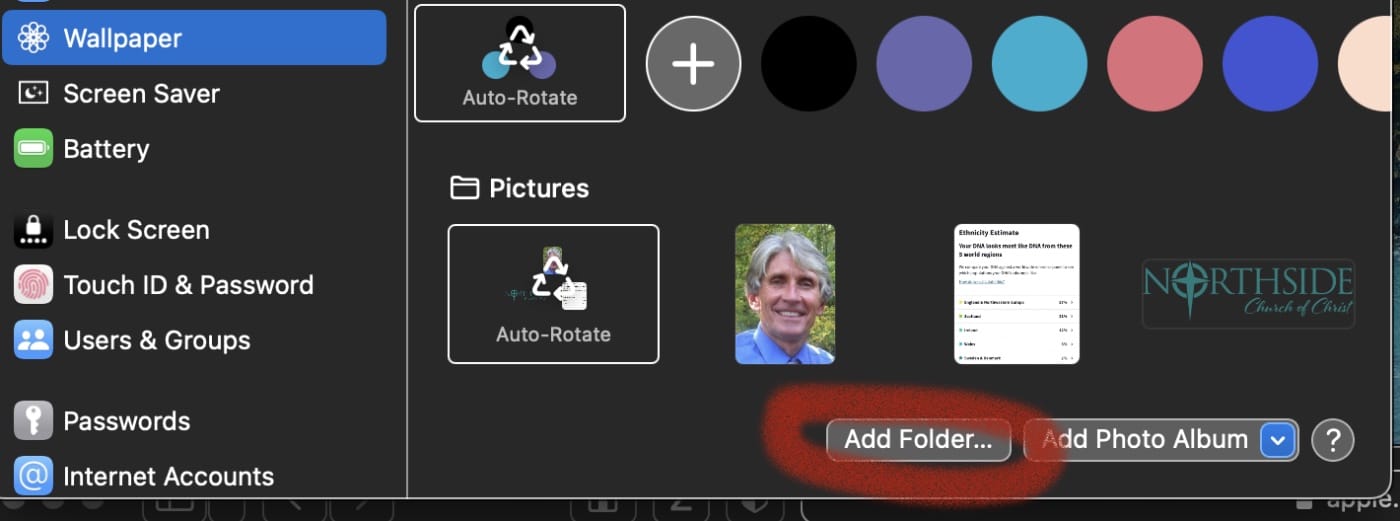Choose the Northside Church of Christ wallpaper
This screenshot has height=521, width=1400.
(1248, 294)
